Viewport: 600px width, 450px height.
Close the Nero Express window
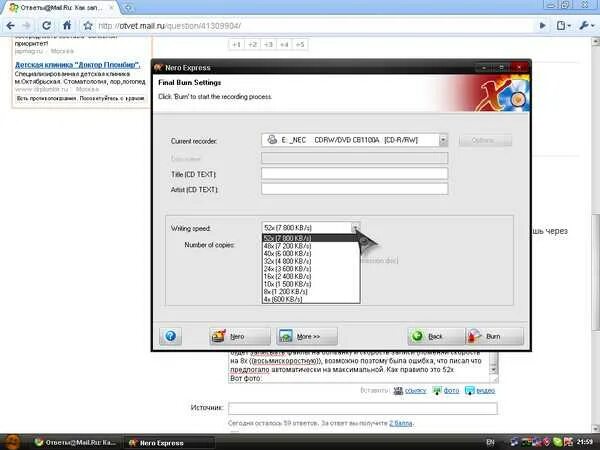[x=519, y=68]
